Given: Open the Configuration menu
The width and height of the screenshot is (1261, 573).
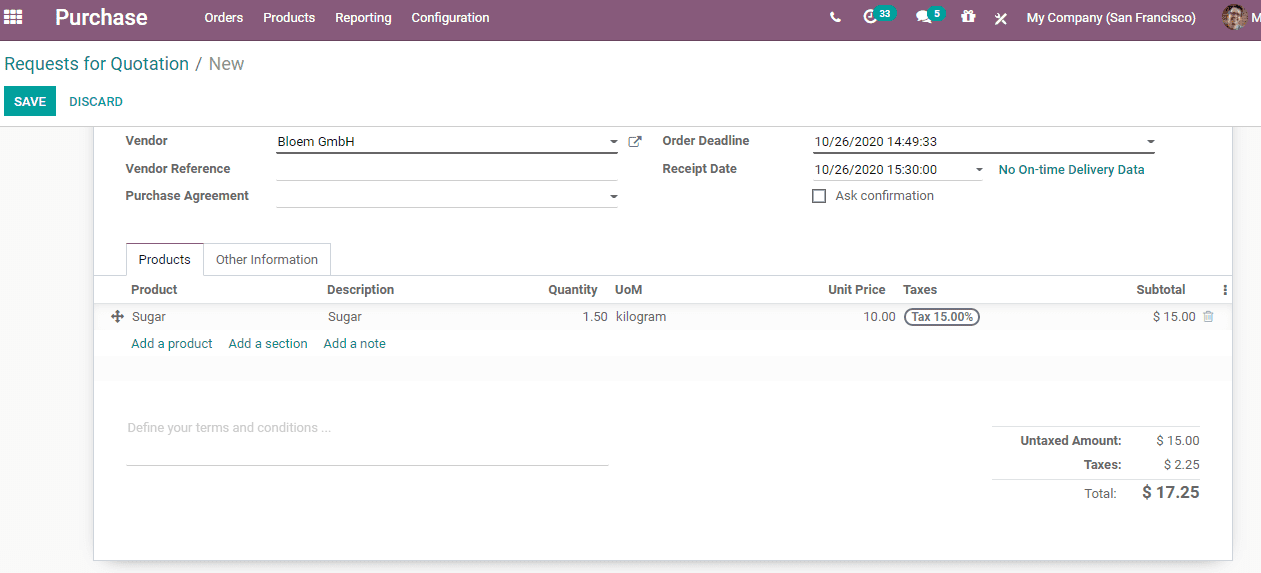Looking at the screenshot, I should click(450, 18).
